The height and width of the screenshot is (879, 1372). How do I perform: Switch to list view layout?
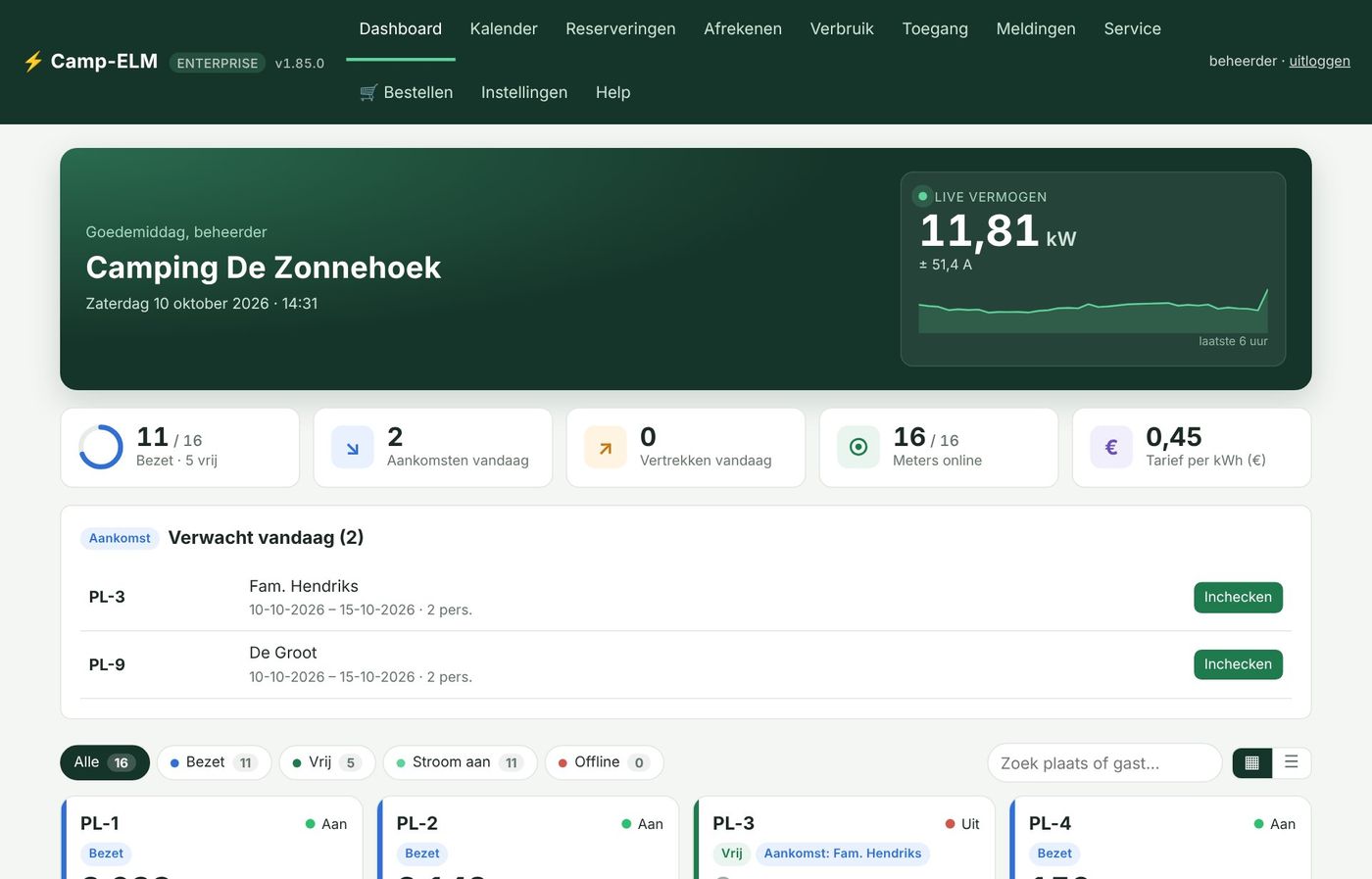point(1292,762)
